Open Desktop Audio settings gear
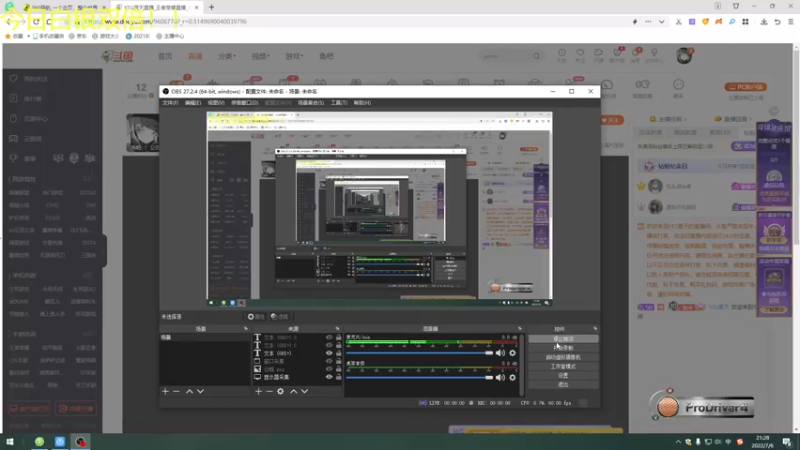The width and height of the screenshot is (800, 450). [x=513, y=378]
